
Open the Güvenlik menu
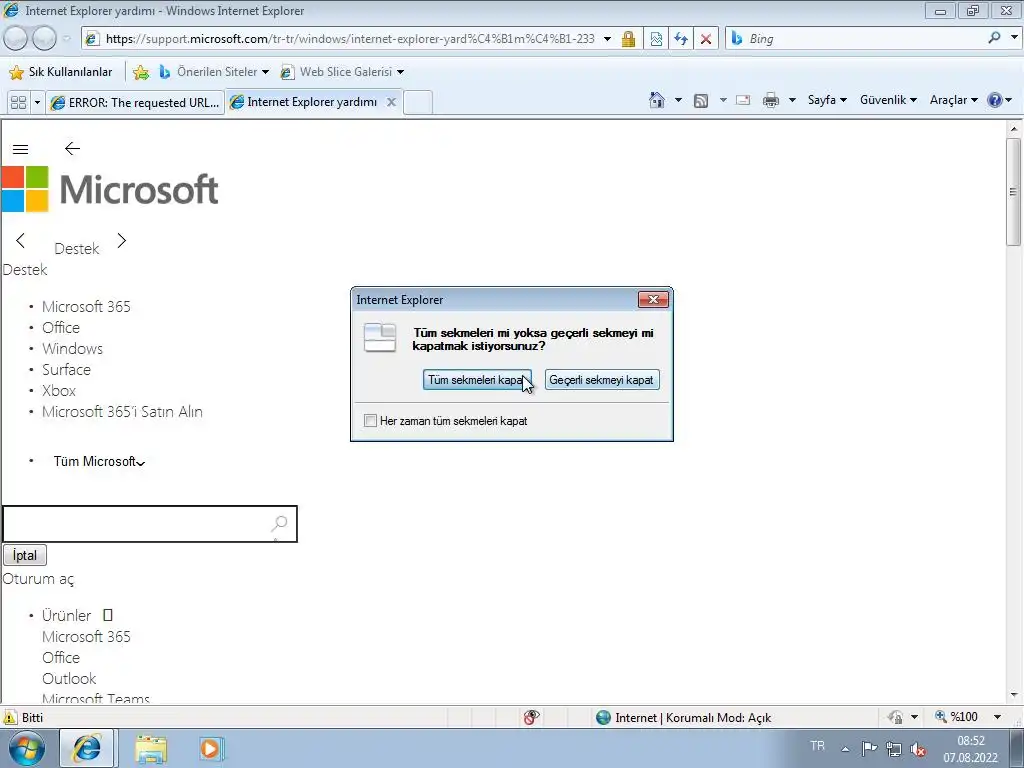(x=888, y=100)
